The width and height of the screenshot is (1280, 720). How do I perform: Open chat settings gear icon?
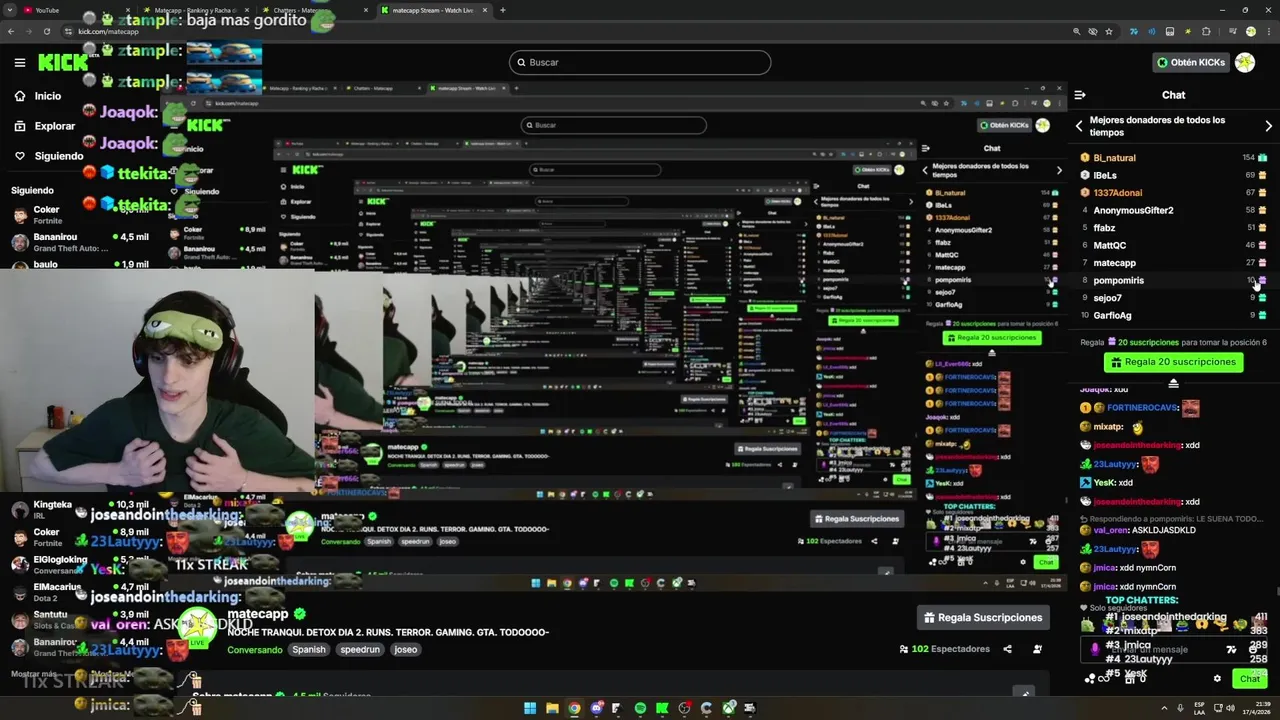pos(1217,678)
